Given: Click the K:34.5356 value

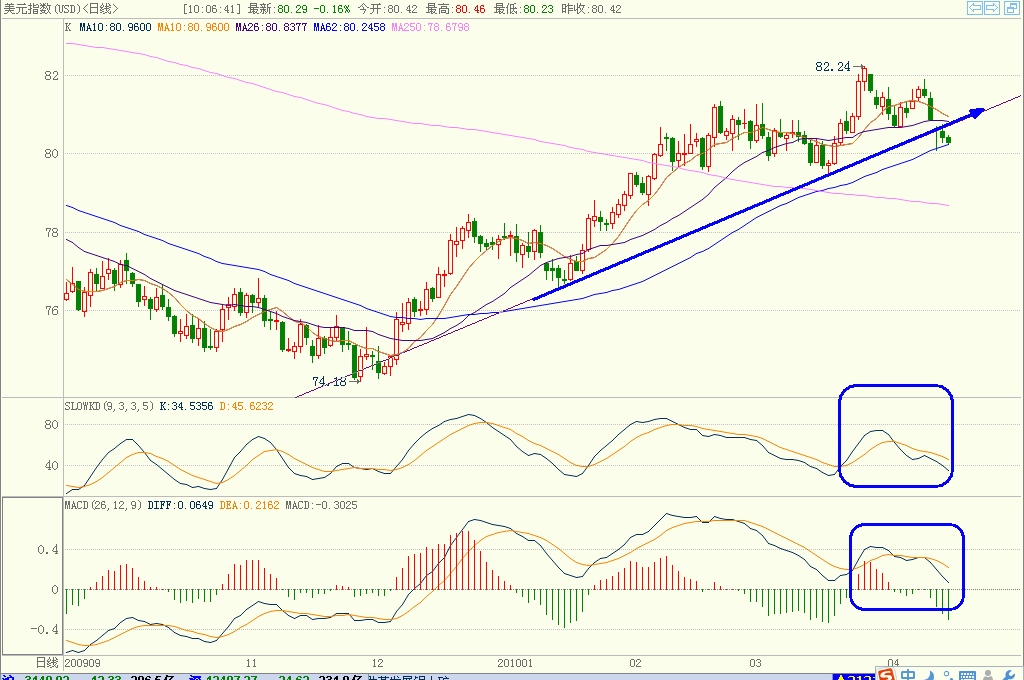Looking at the screenshot, I should point(186,406).
